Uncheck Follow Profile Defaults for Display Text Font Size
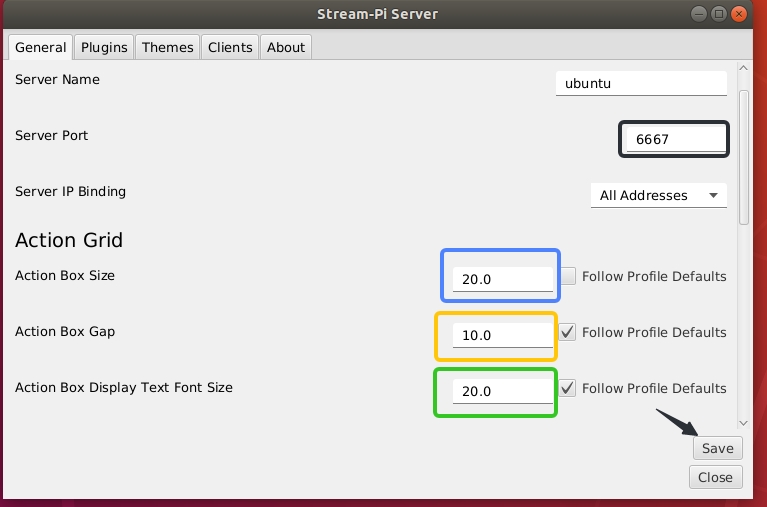The height and width of the screenshot is (507, 767). coord(567,389)
